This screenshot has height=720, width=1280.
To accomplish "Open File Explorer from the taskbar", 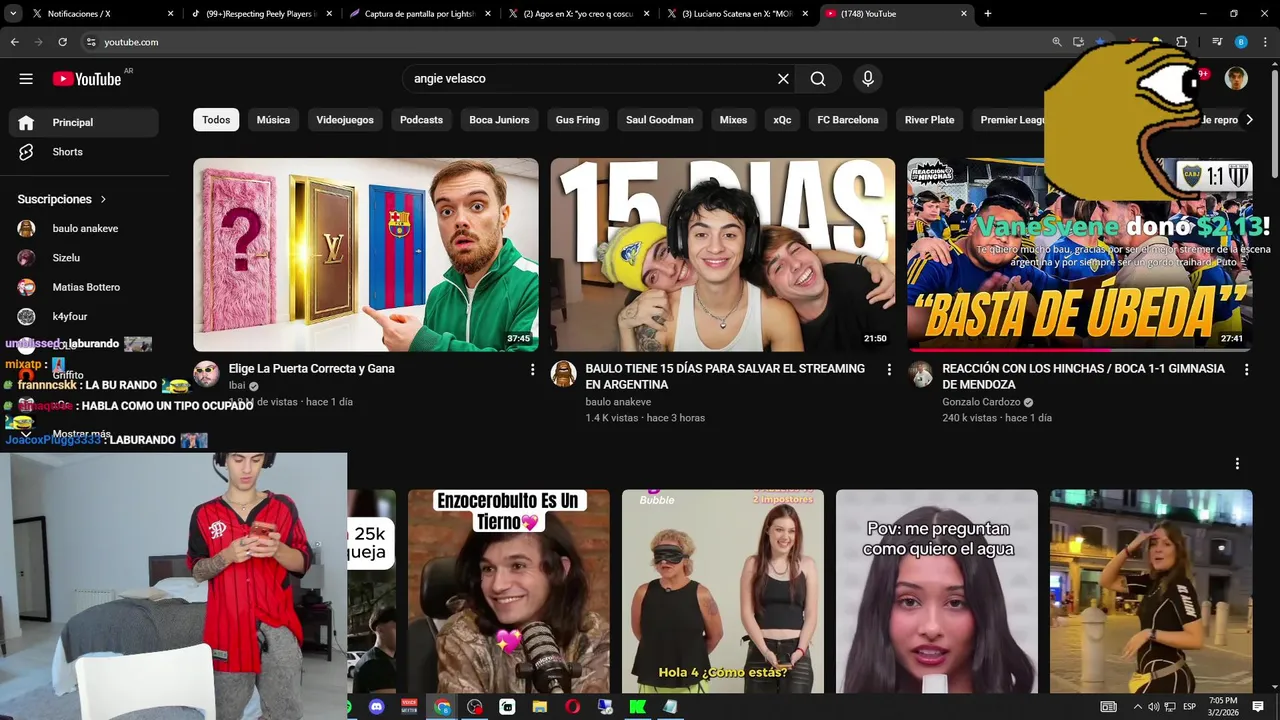I will [540, 707].
